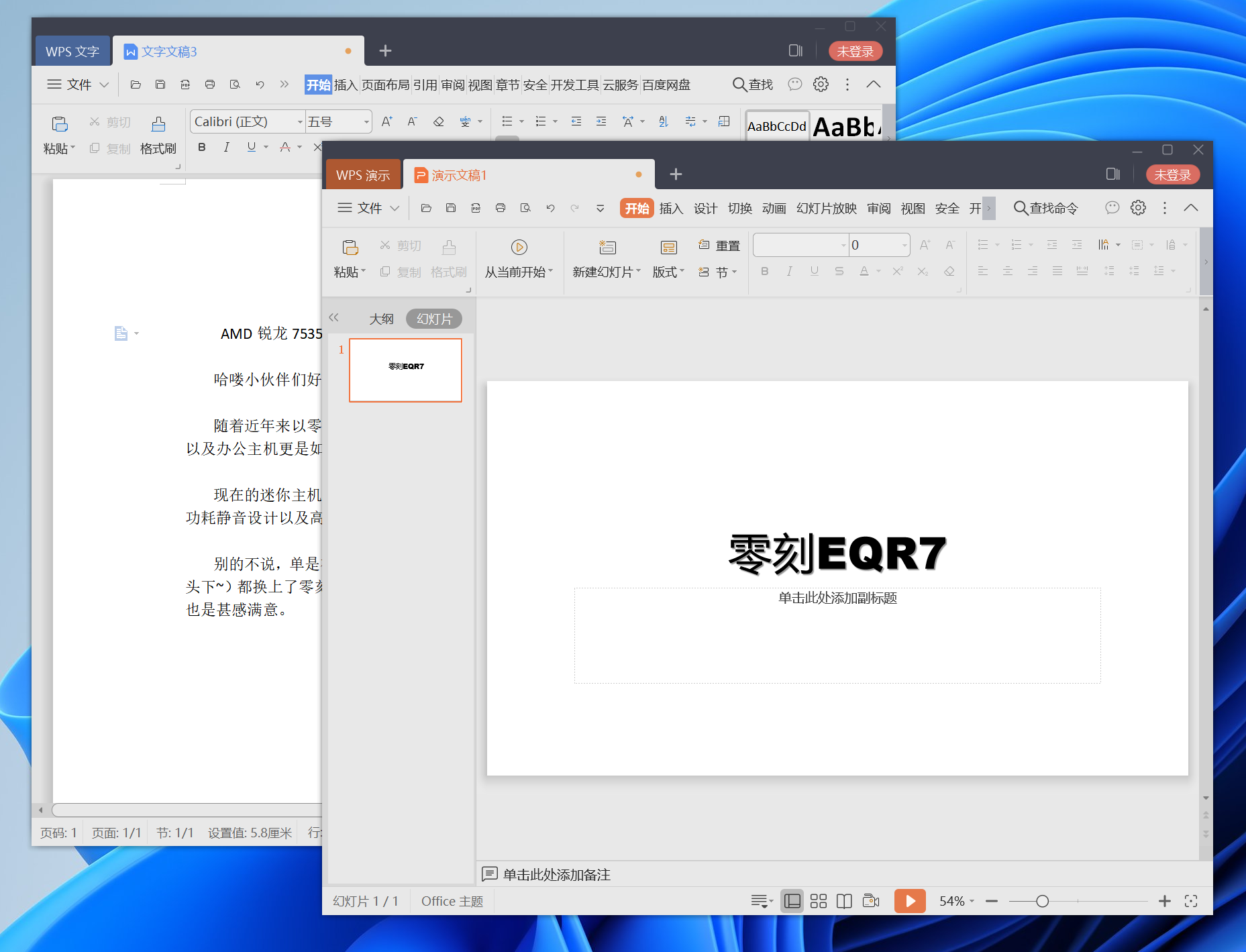Open the Calibri font name dropdown in Writer

(300, 122)
